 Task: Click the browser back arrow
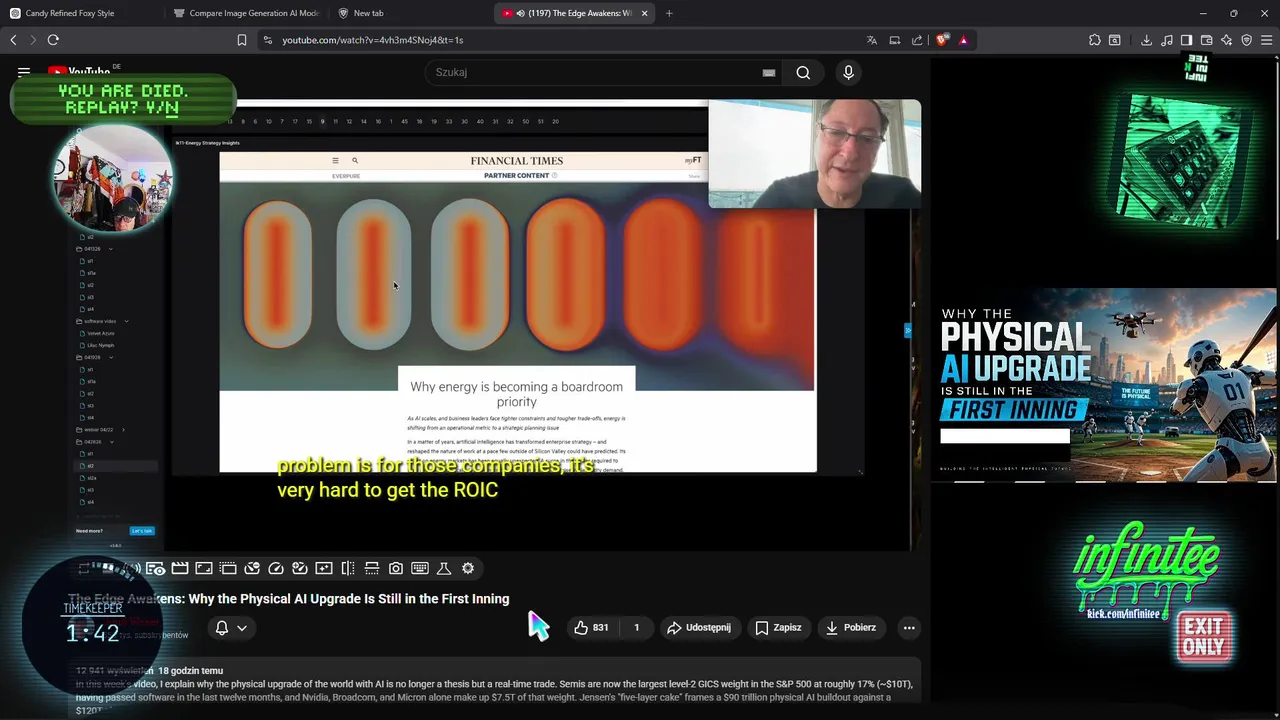pyautogui.click(x=13, y=40)
